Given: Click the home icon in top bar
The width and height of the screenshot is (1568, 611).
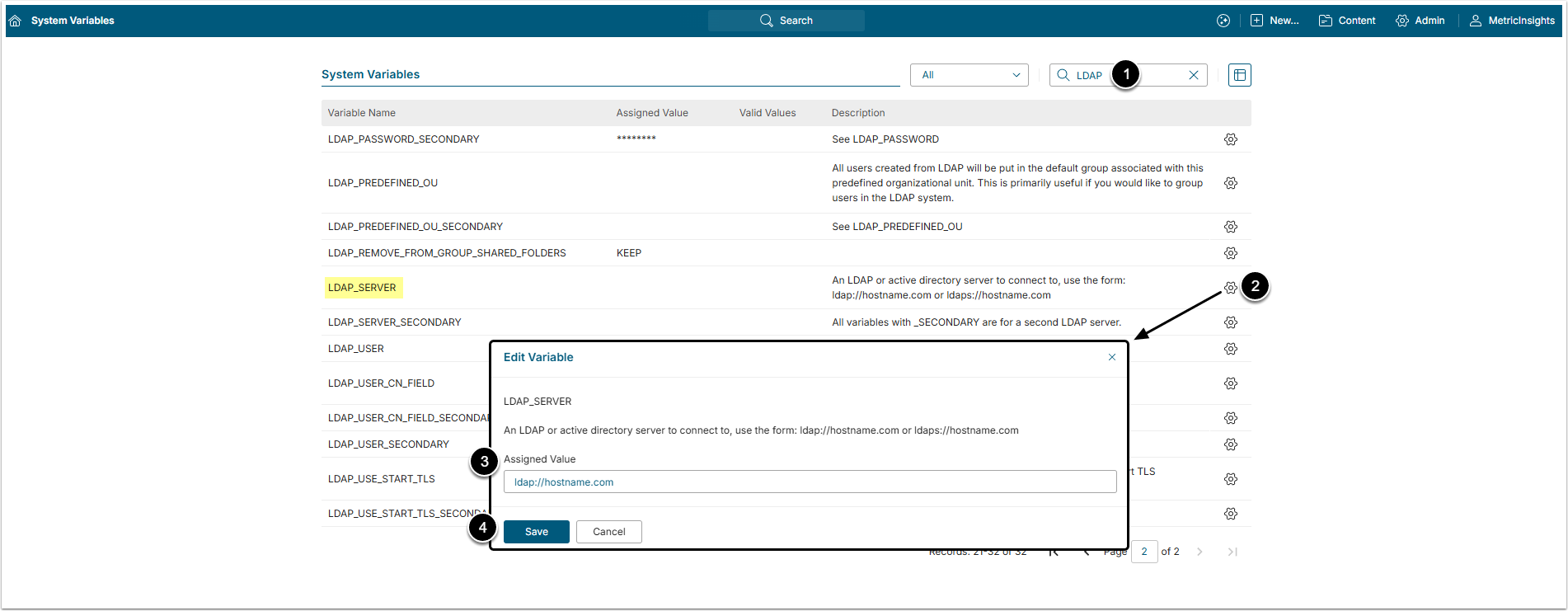Looking at the screenshot, I should tap(15, 21).
